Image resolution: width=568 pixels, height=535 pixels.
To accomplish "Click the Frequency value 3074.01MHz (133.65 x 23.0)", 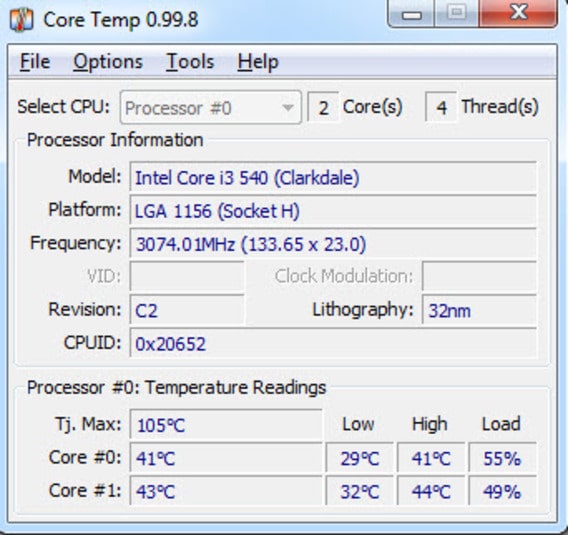I will click(x=333, y=243).
